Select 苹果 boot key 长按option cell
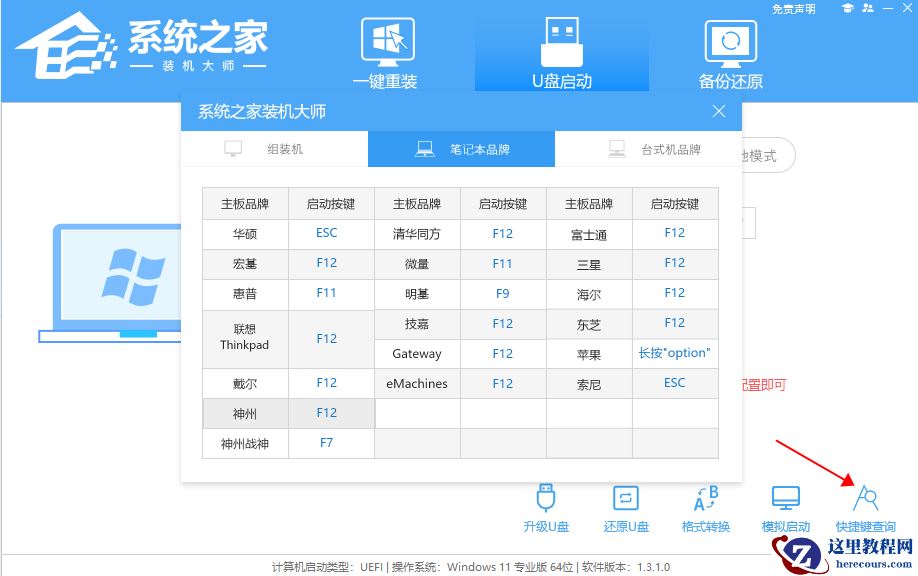Screen dimensions: 918x576 (674, 353)
